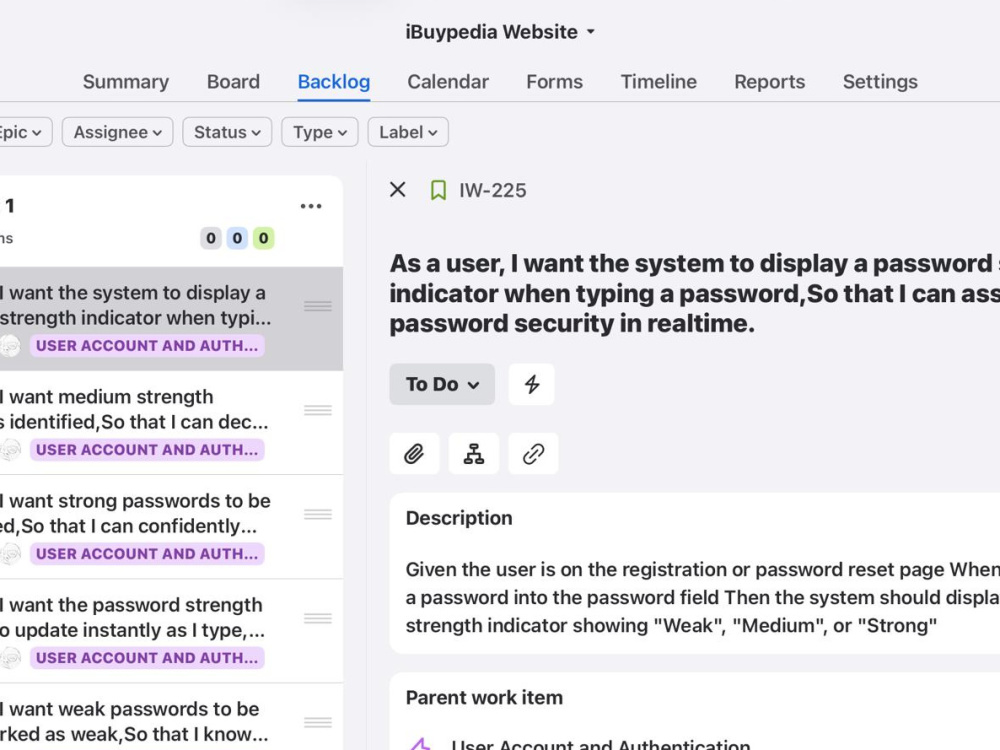Click the purple epic icon under Parent work item
Viewport: 1000px width, 750px height.
click(x=420, y=744)
